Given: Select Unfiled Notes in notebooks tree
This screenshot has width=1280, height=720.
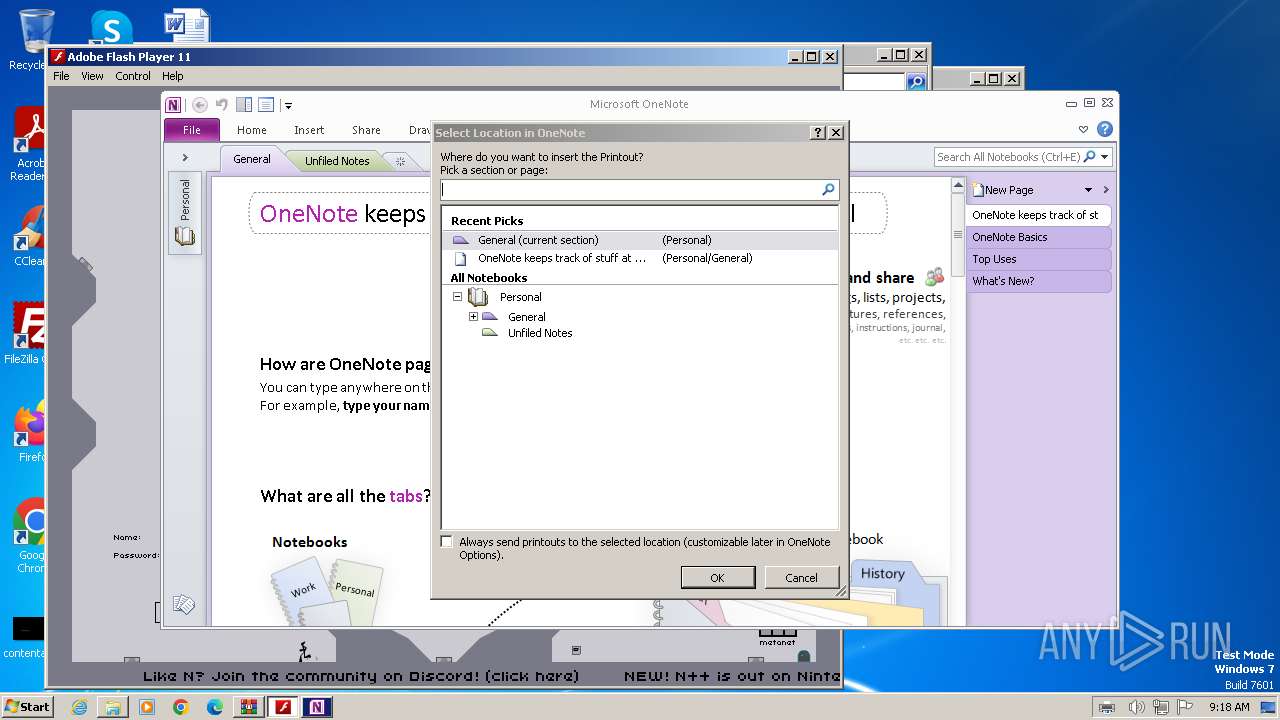Looking at the screenshot, I should [540, 333].
